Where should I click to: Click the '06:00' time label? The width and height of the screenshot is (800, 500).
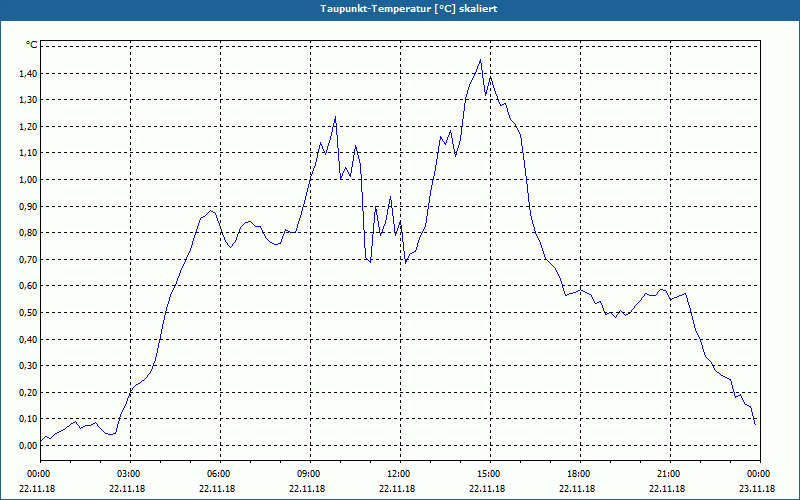pyautogui.click(x=217, y=474)
